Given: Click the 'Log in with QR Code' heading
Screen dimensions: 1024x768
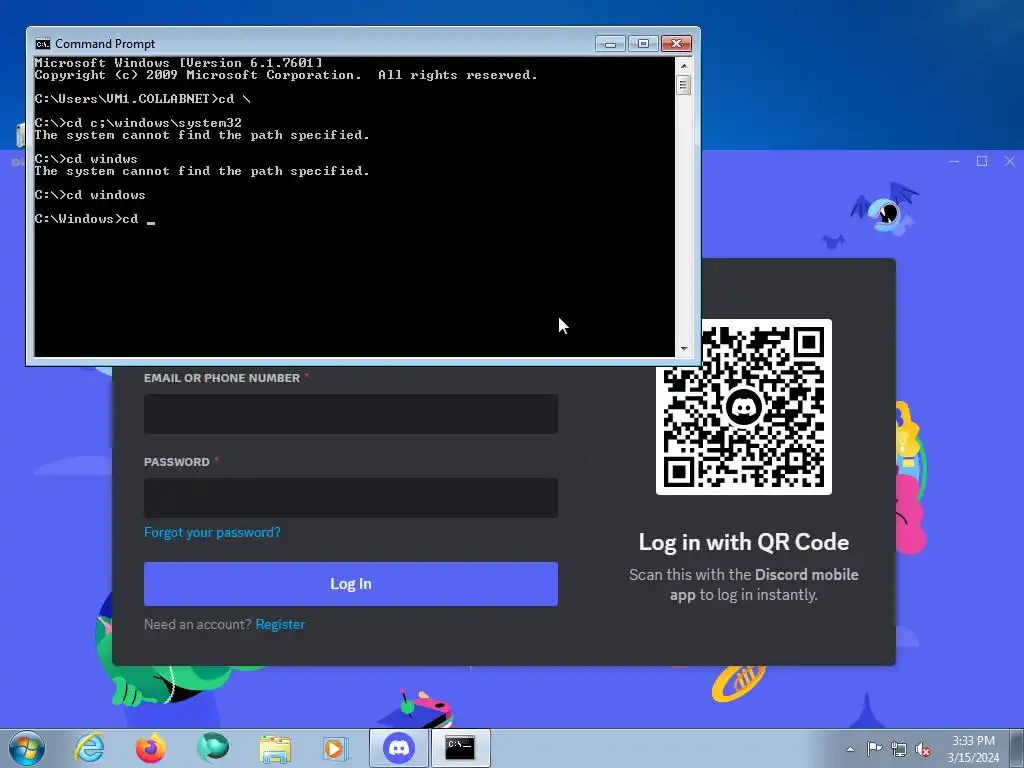Looking at the screenshot, I should click(744, 542).
